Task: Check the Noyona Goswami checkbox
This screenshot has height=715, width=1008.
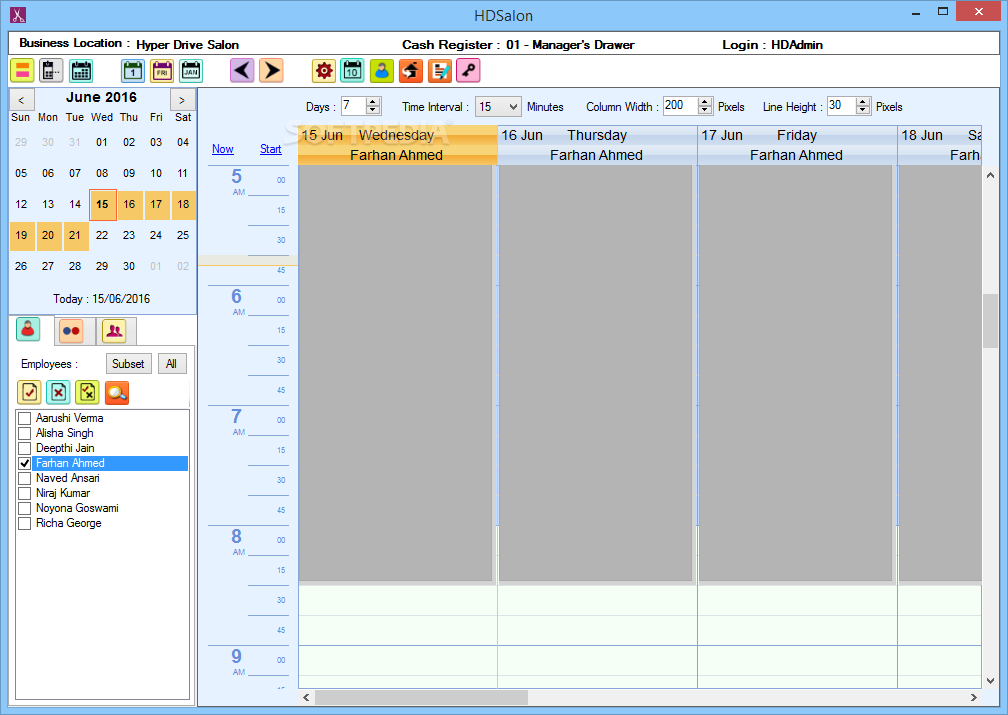Action: (24, 508)
